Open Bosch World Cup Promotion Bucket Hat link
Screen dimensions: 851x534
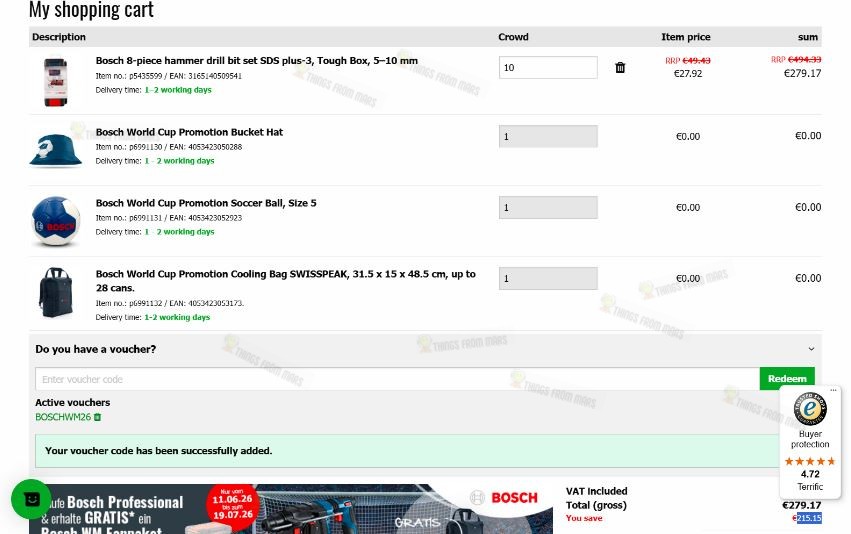point(189,132)
